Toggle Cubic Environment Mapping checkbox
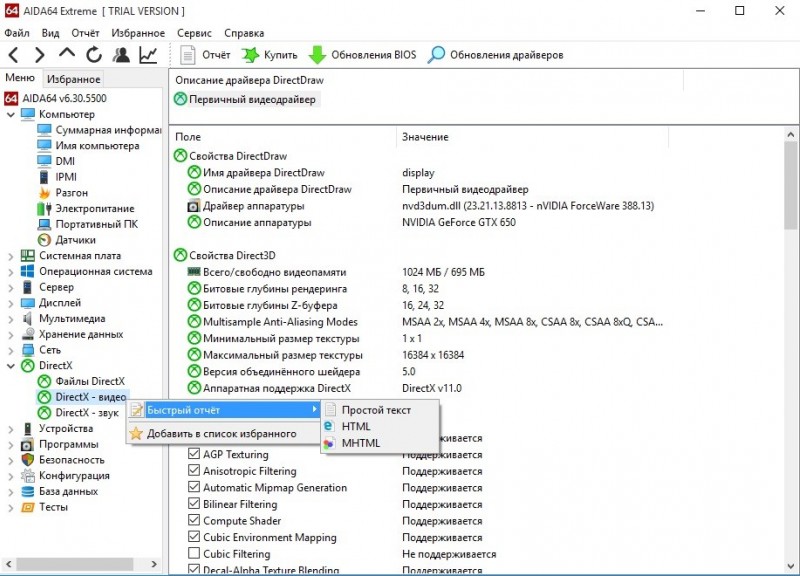800x576 pixels. [194, 537]
